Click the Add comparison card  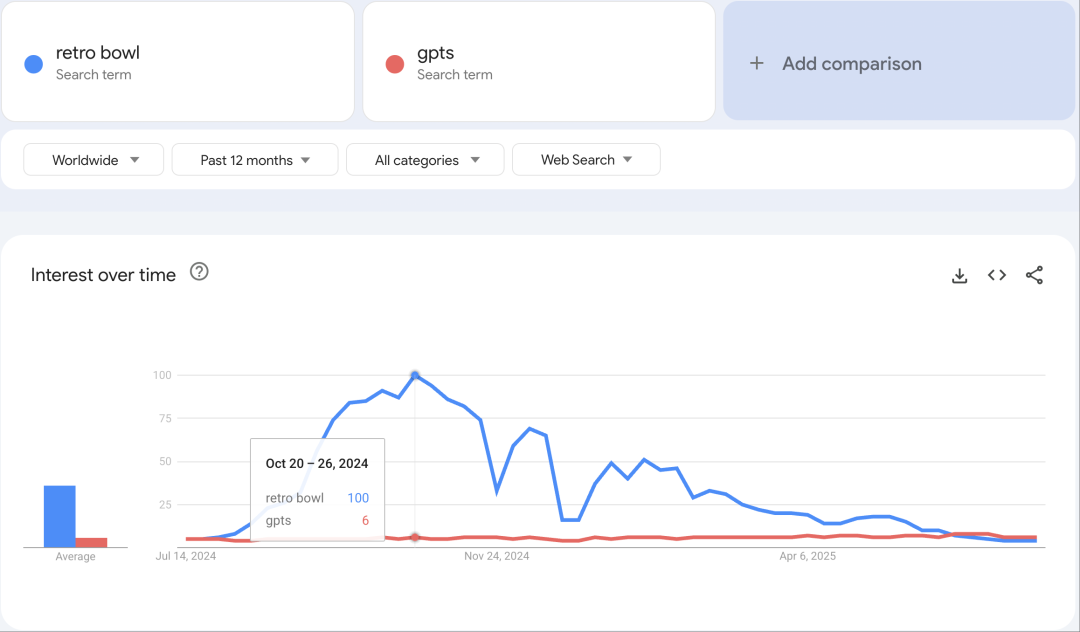pos(899,61)
